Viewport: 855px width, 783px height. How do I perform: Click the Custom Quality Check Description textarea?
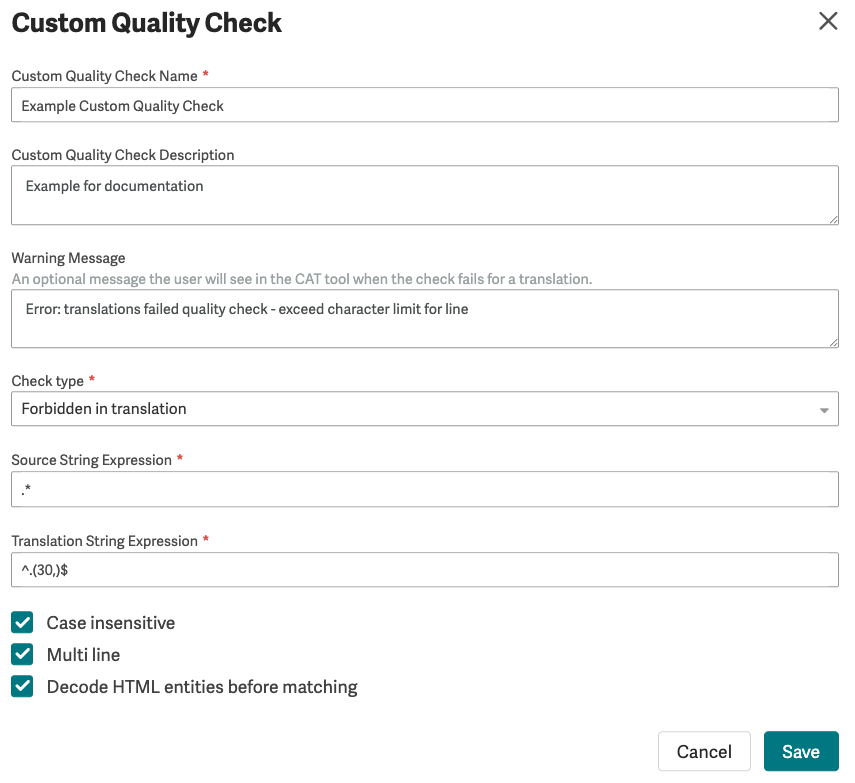pyautogui.click(x=425, y=195)
